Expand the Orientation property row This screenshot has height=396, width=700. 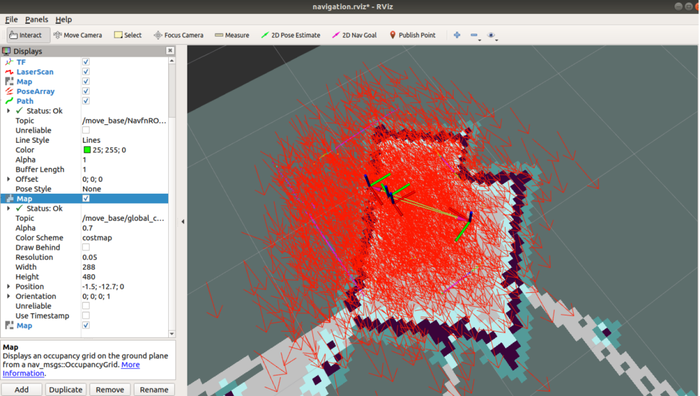(8, 296)
